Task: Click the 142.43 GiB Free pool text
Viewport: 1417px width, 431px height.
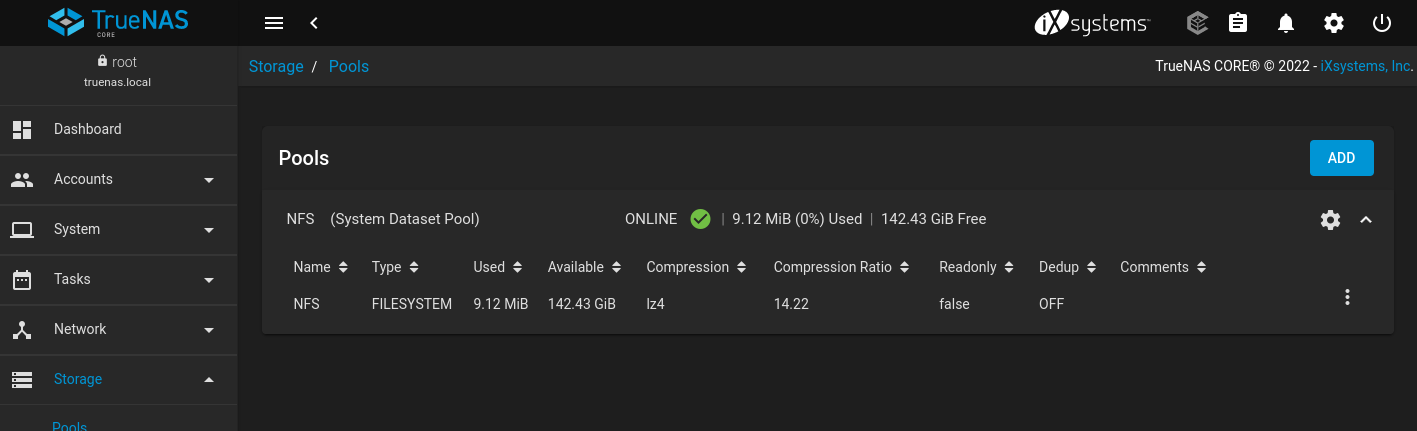Action: pos(933,219)
